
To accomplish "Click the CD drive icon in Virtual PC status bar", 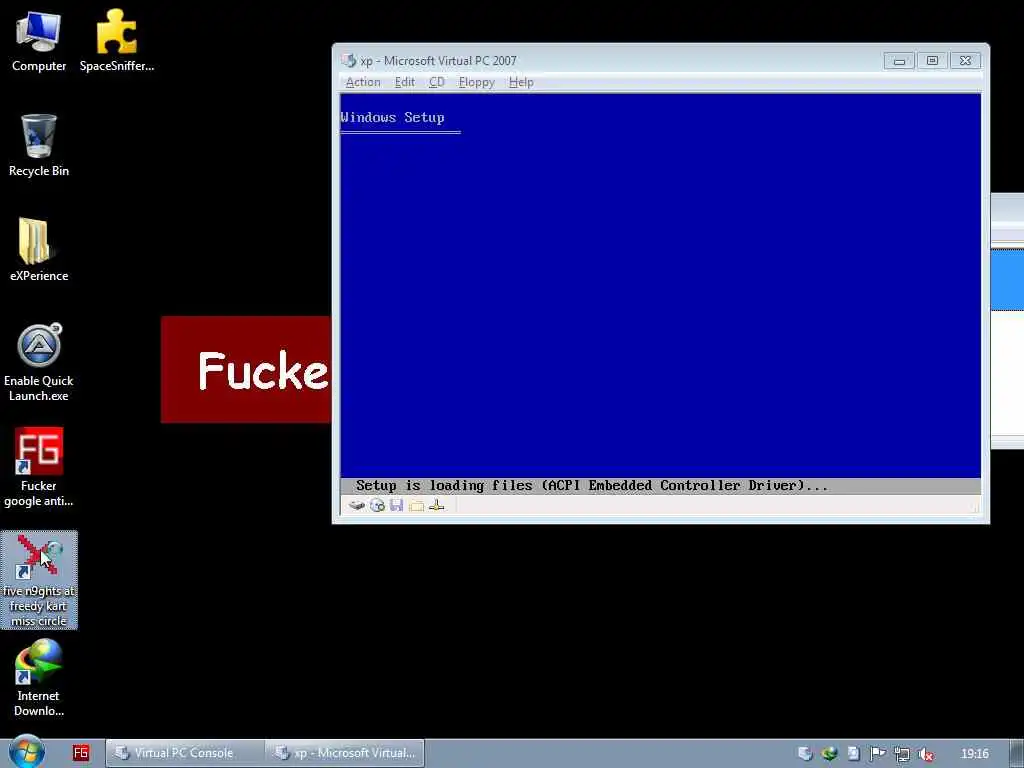I will tap(377, 505).
